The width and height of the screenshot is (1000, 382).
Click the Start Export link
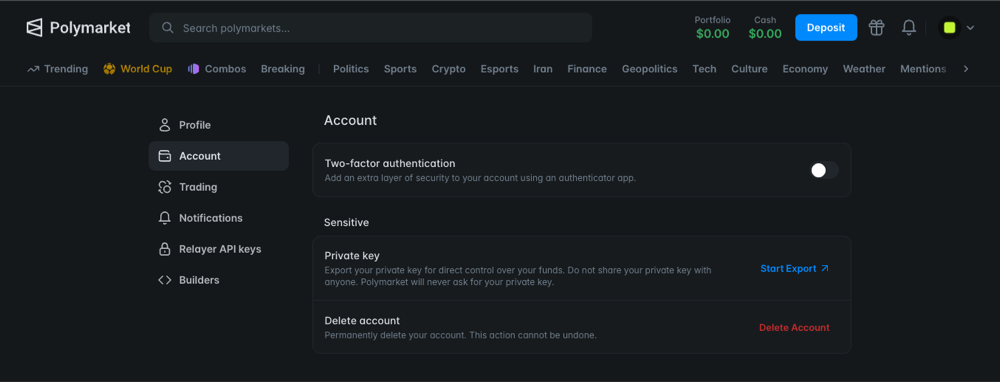(795, 268)
